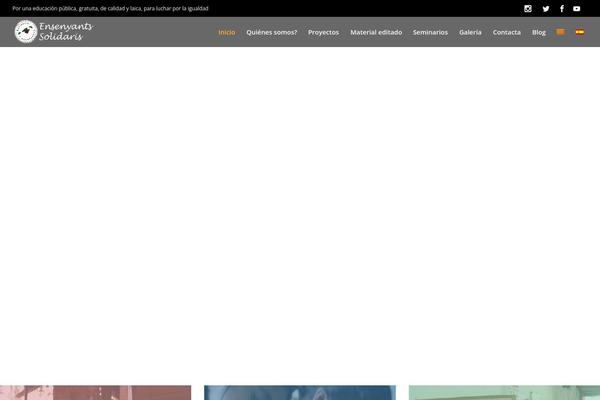Open the Twitter social icon

coord(546,8)
